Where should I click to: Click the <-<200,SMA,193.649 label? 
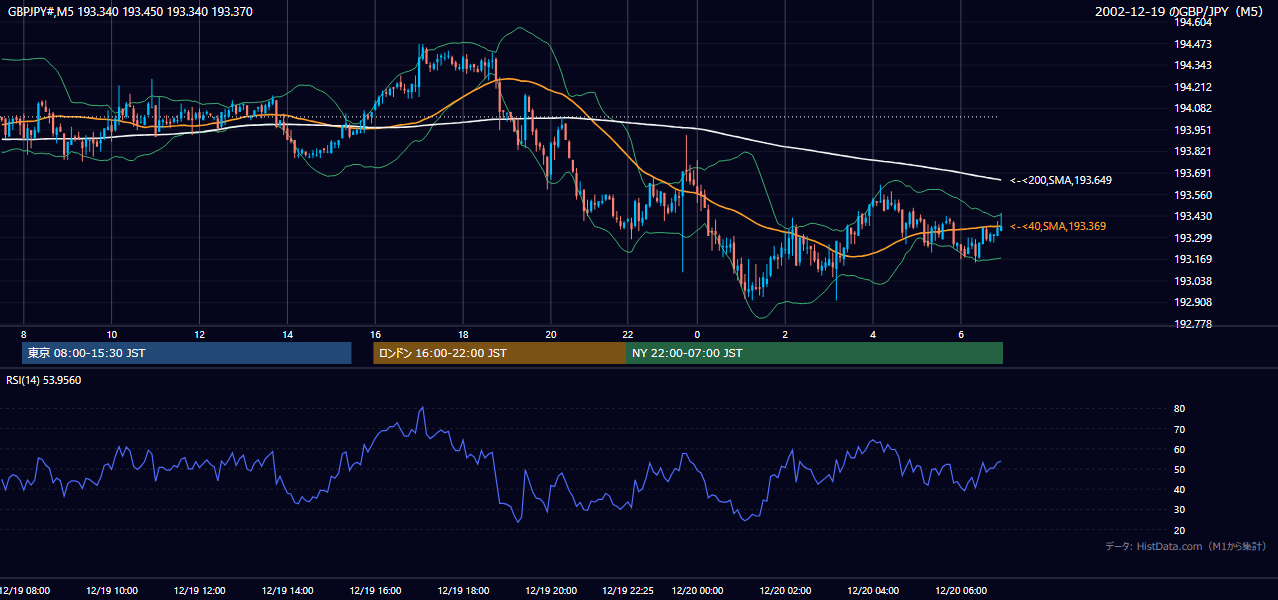click(x=1061, y=180)
